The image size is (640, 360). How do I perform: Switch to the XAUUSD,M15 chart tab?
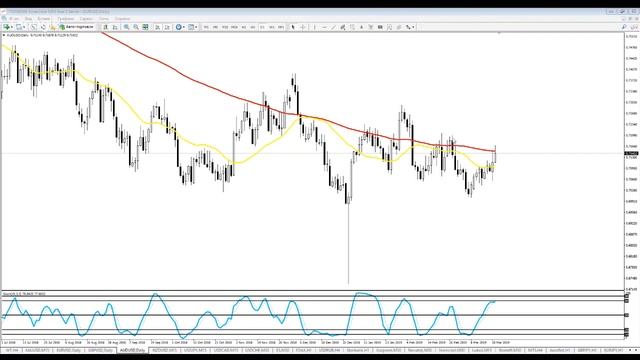pyautogui.click(x=37, y=350)
